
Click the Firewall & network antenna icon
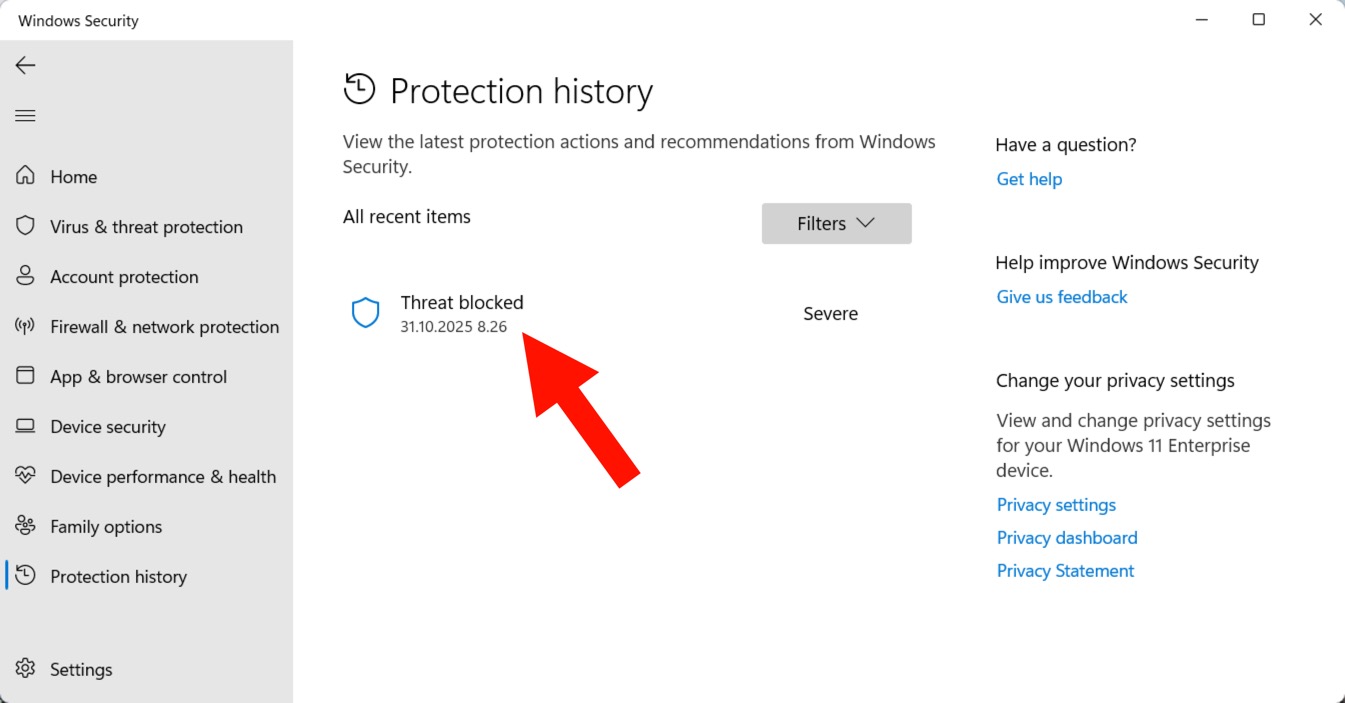point(26,326)
